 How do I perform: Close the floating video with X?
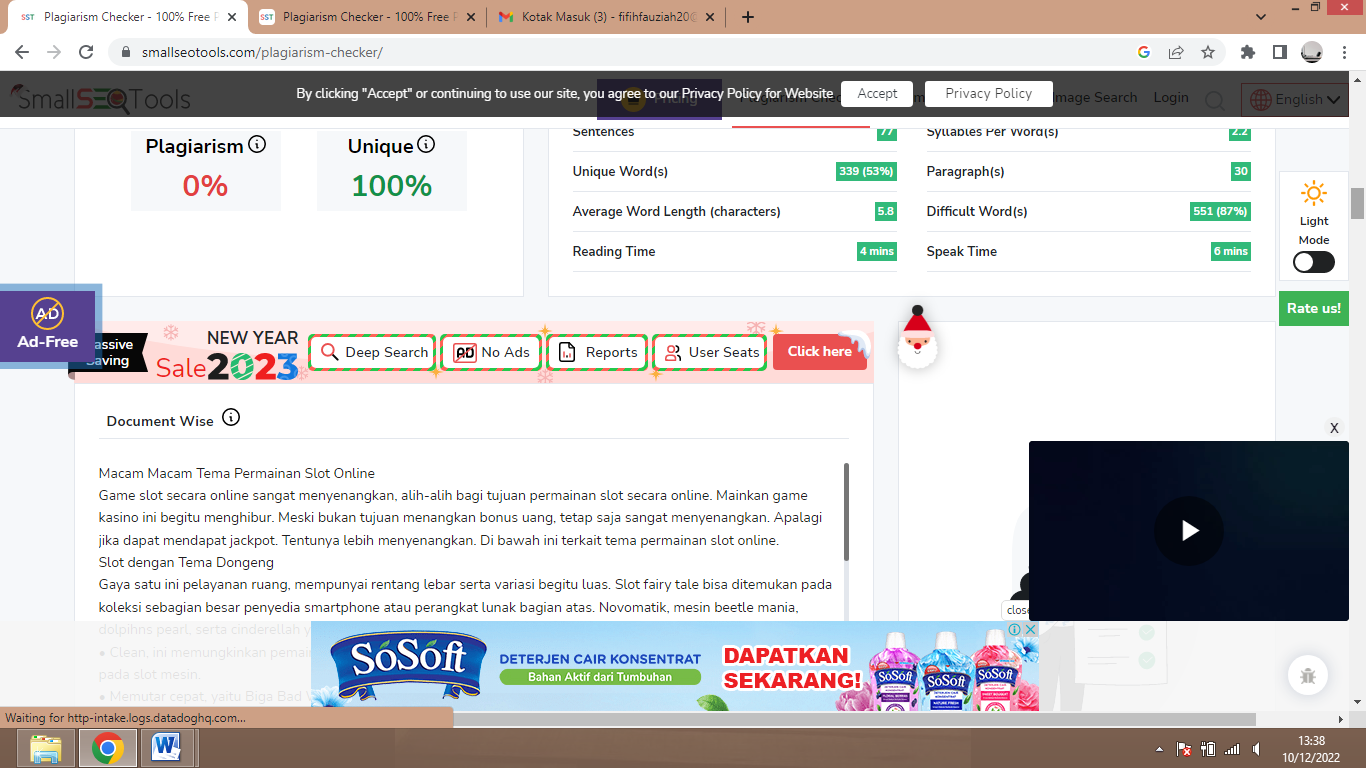click(1334, 428)
